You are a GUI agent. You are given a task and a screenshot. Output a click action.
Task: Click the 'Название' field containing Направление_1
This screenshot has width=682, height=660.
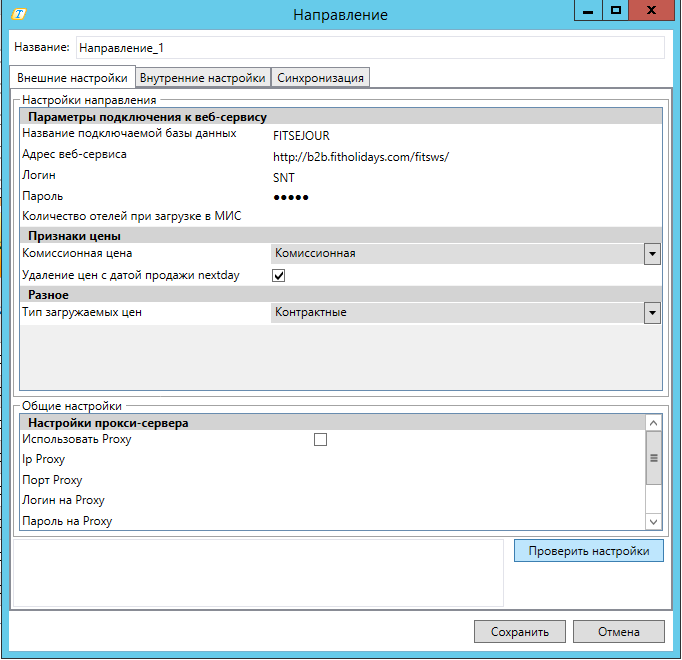pos(369,48)
